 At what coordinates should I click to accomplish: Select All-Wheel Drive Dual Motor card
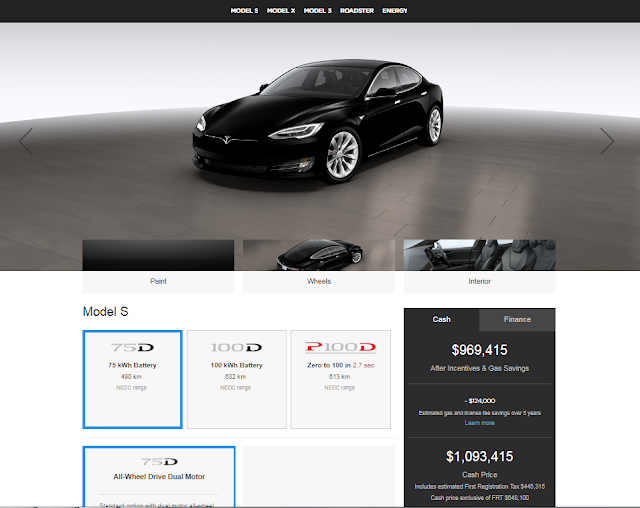(159, 477)
